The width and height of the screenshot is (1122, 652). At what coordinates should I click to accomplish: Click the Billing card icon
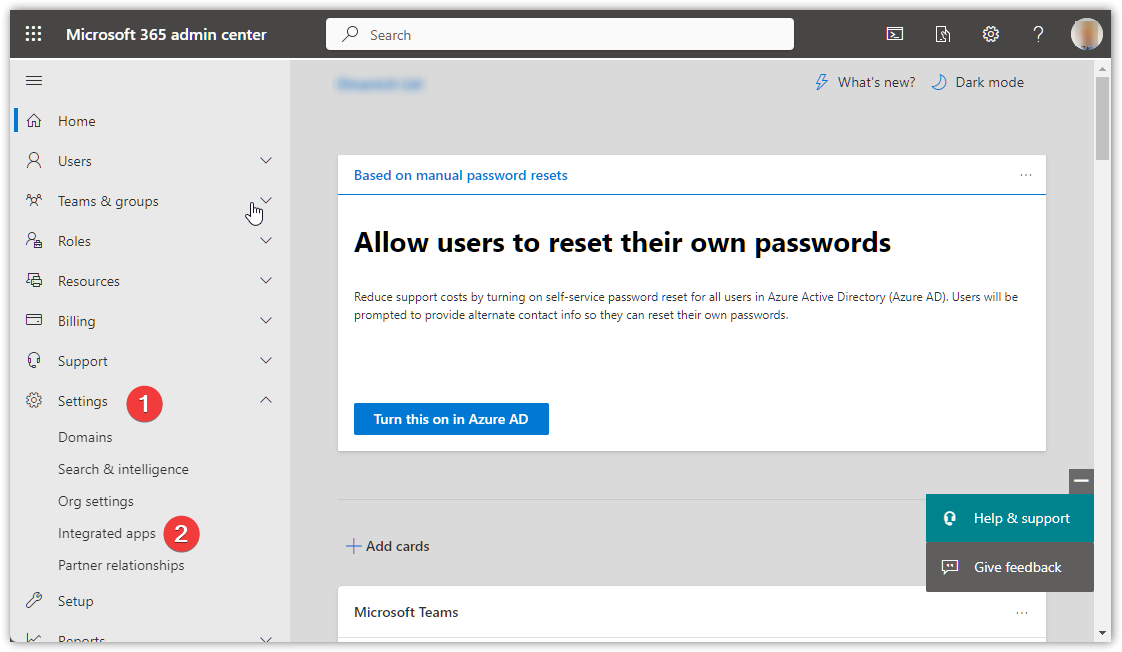(34, 320)
